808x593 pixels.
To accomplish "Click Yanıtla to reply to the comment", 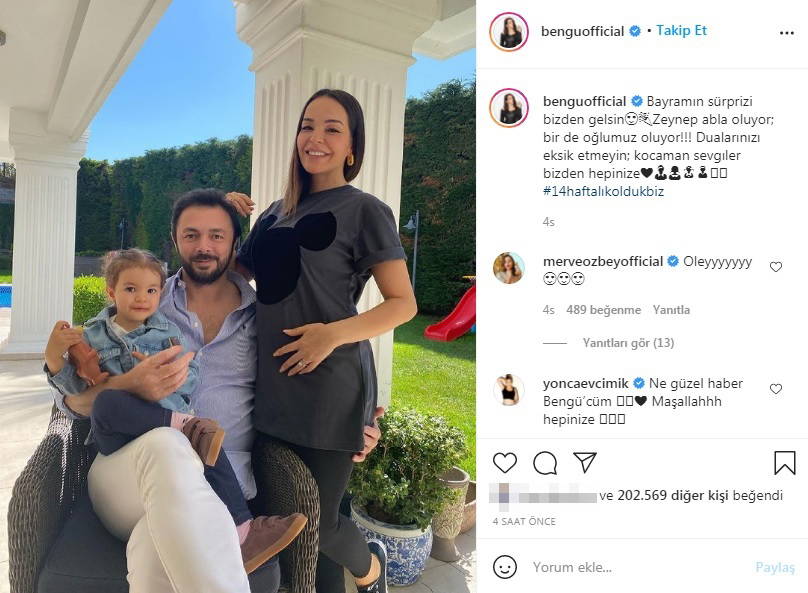I will point(671,310).
